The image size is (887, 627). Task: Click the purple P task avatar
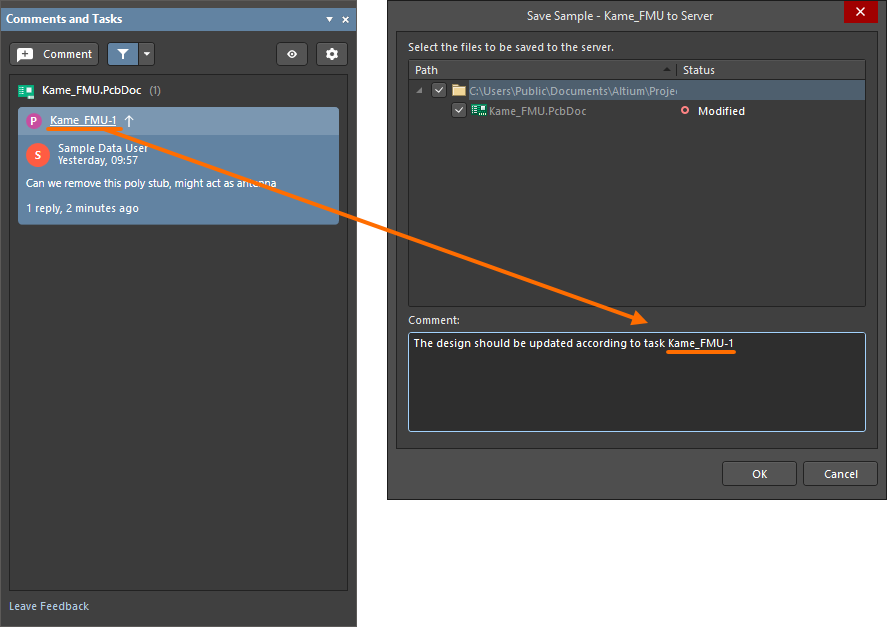point(34,121)
